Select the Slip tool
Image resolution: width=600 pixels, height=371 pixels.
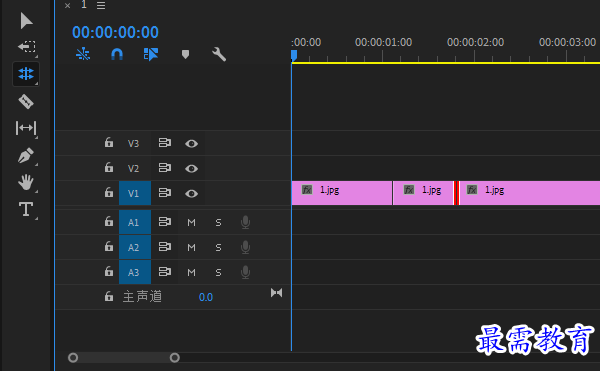click(26, 128)
